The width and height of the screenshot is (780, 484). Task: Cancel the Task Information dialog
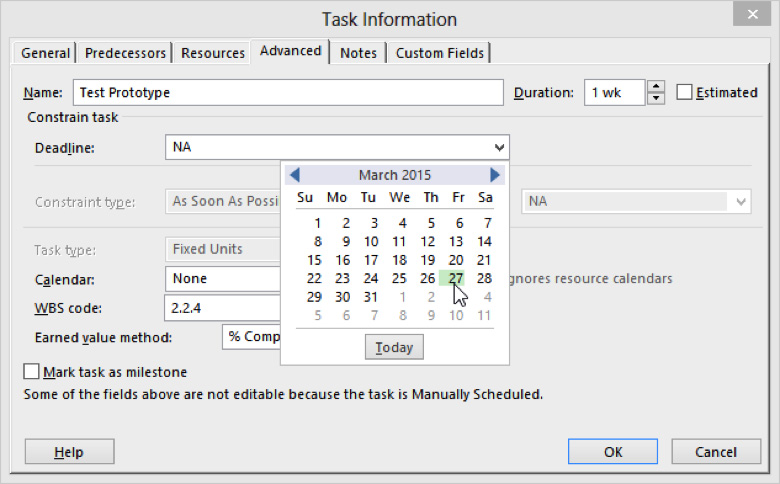[x=716, y=452]
